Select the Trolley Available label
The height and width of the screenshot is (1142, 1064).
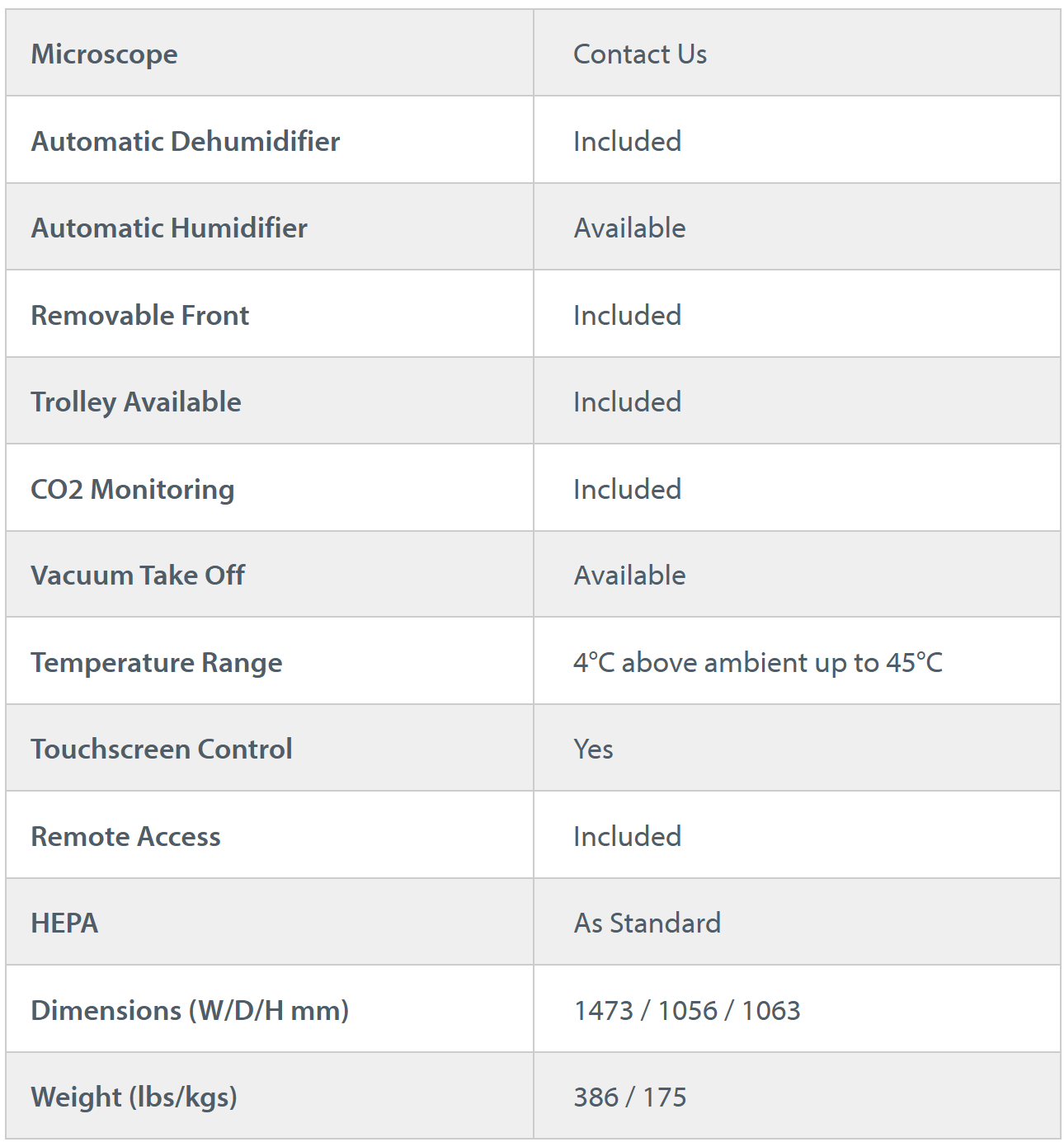pyautogui.click(x=136, y=402)
